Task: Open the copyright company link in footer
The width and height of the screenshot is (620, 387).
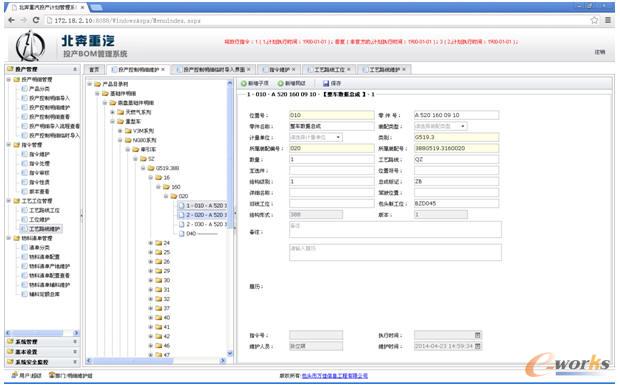Action: pos(335,376)
